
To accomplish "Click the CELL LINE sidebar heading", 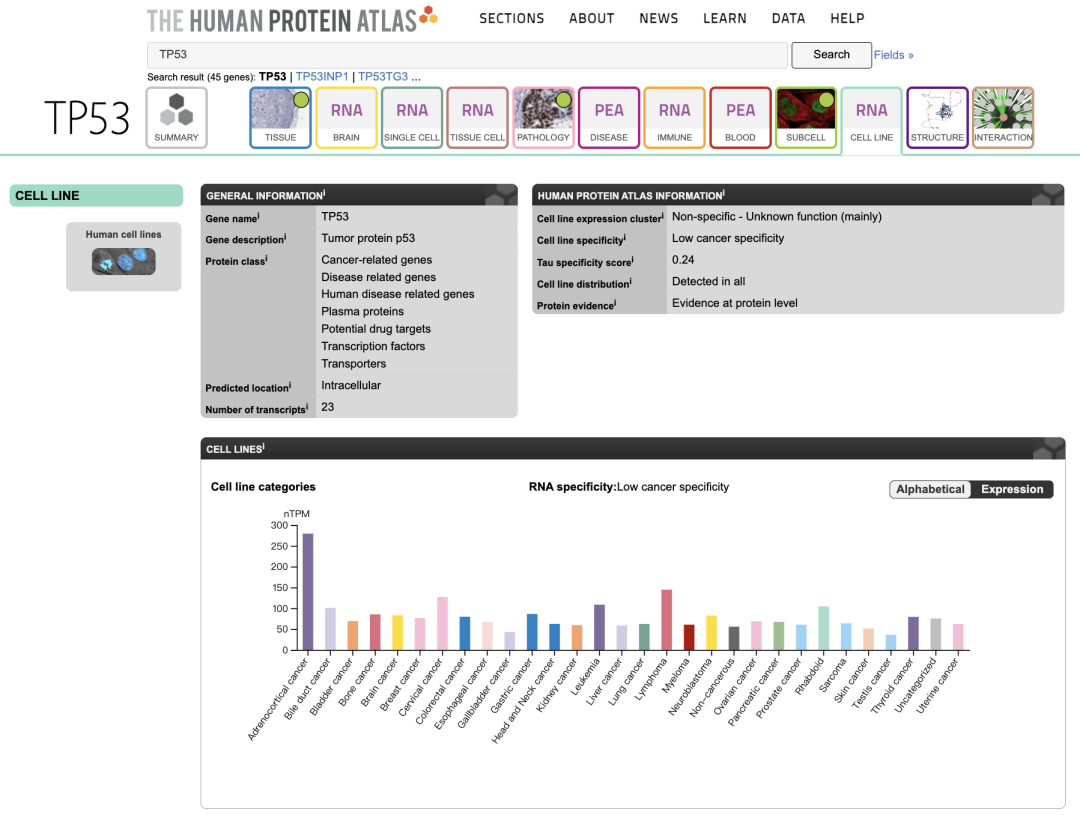I will tap(96, 196).
